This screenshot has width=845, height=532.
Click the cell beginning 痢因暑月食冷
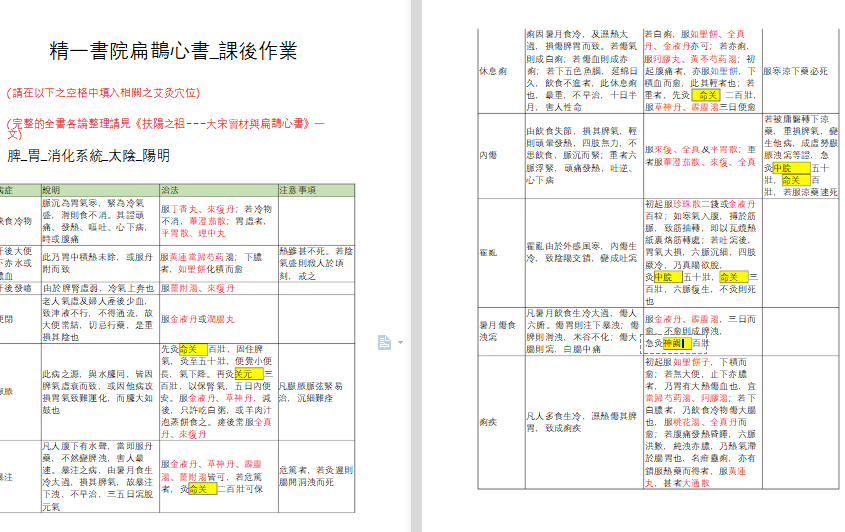click(582, 71)
